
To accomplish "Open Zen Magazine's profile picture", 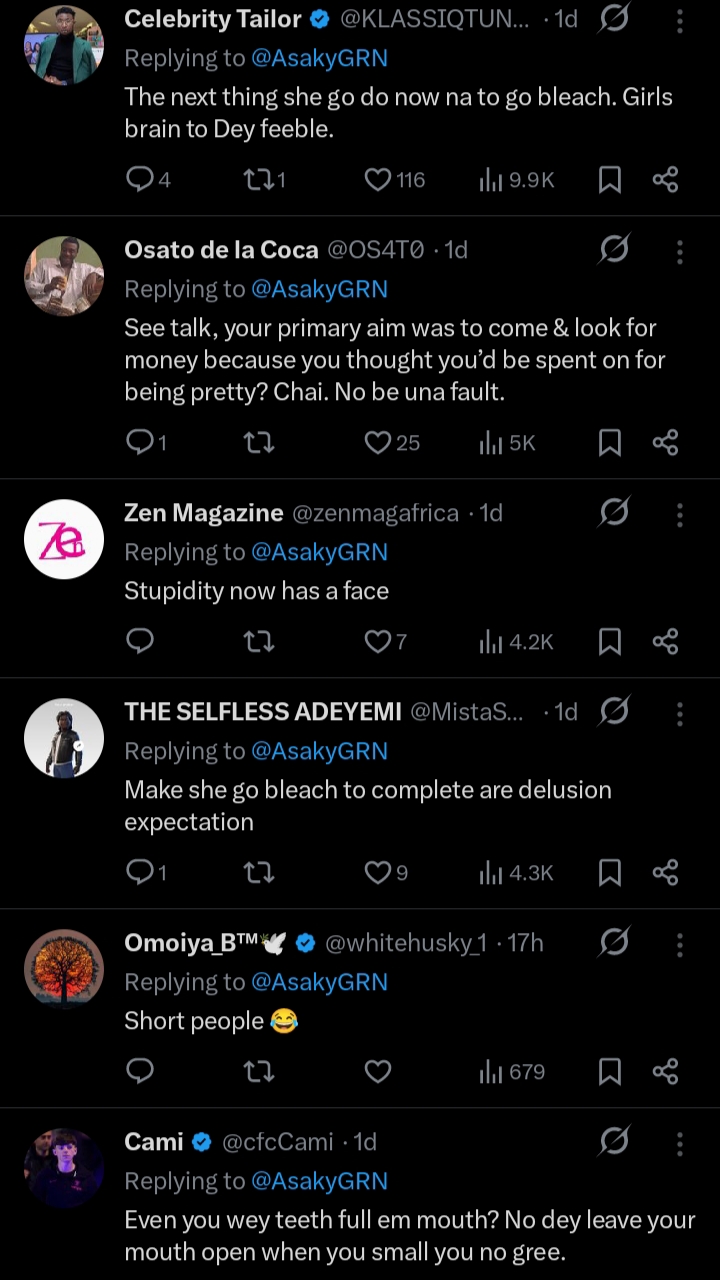I will point(64,540).
